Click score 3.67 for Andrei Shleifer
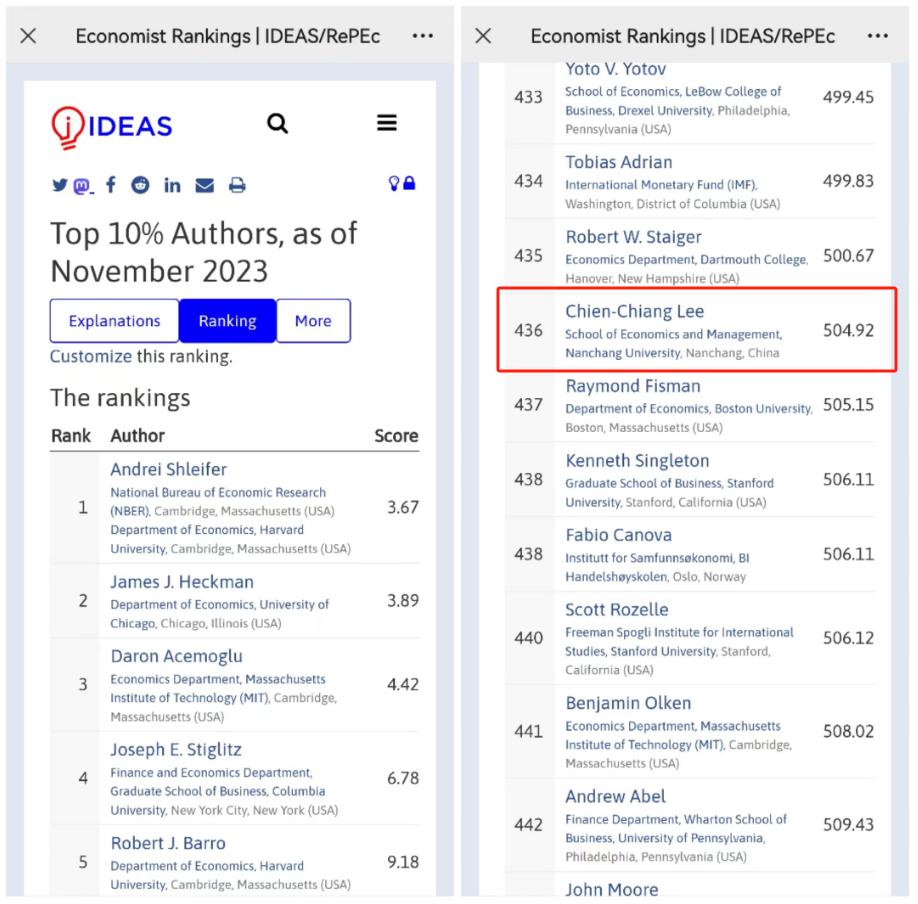This screenshot has height=904, width=918. (403, 507)
